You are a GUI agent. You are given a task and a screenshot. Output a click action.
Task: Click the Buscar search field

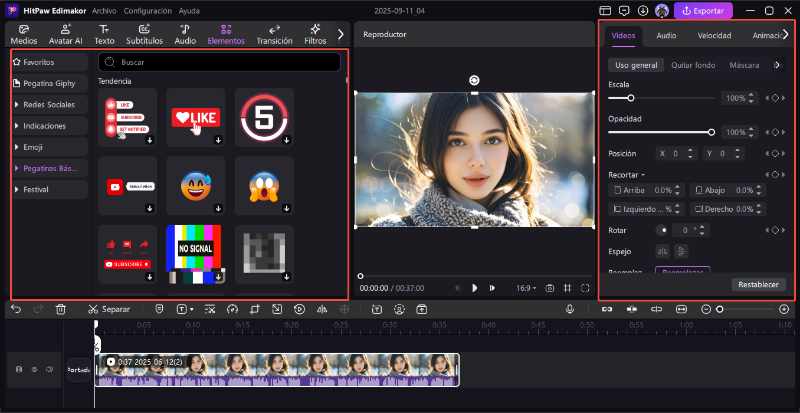click(x=219, y=62)
